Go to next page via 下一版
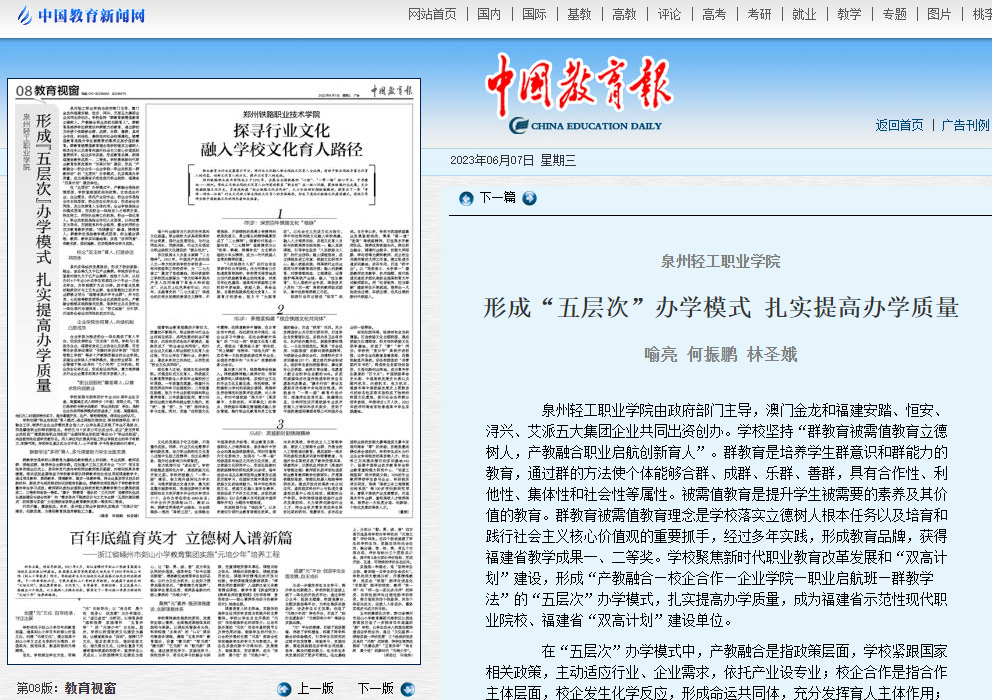The height and width of the screenshot is (700, 992). (x=376, y=689)
